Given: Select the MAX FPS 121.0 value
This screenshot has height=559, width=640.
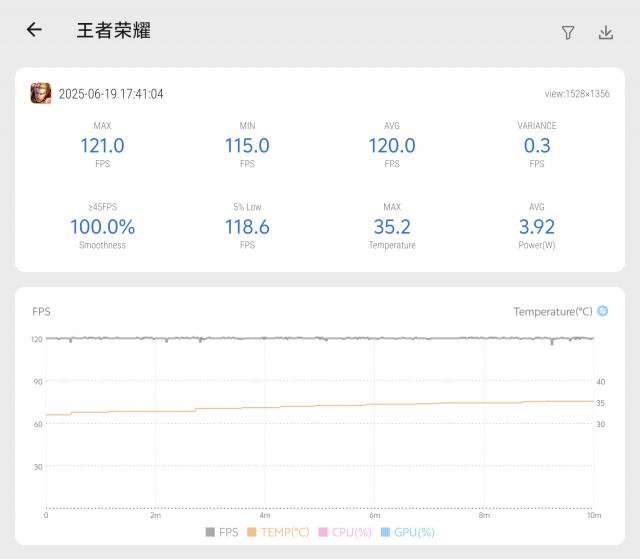Looking at the screenshot, I should point(102,146).
